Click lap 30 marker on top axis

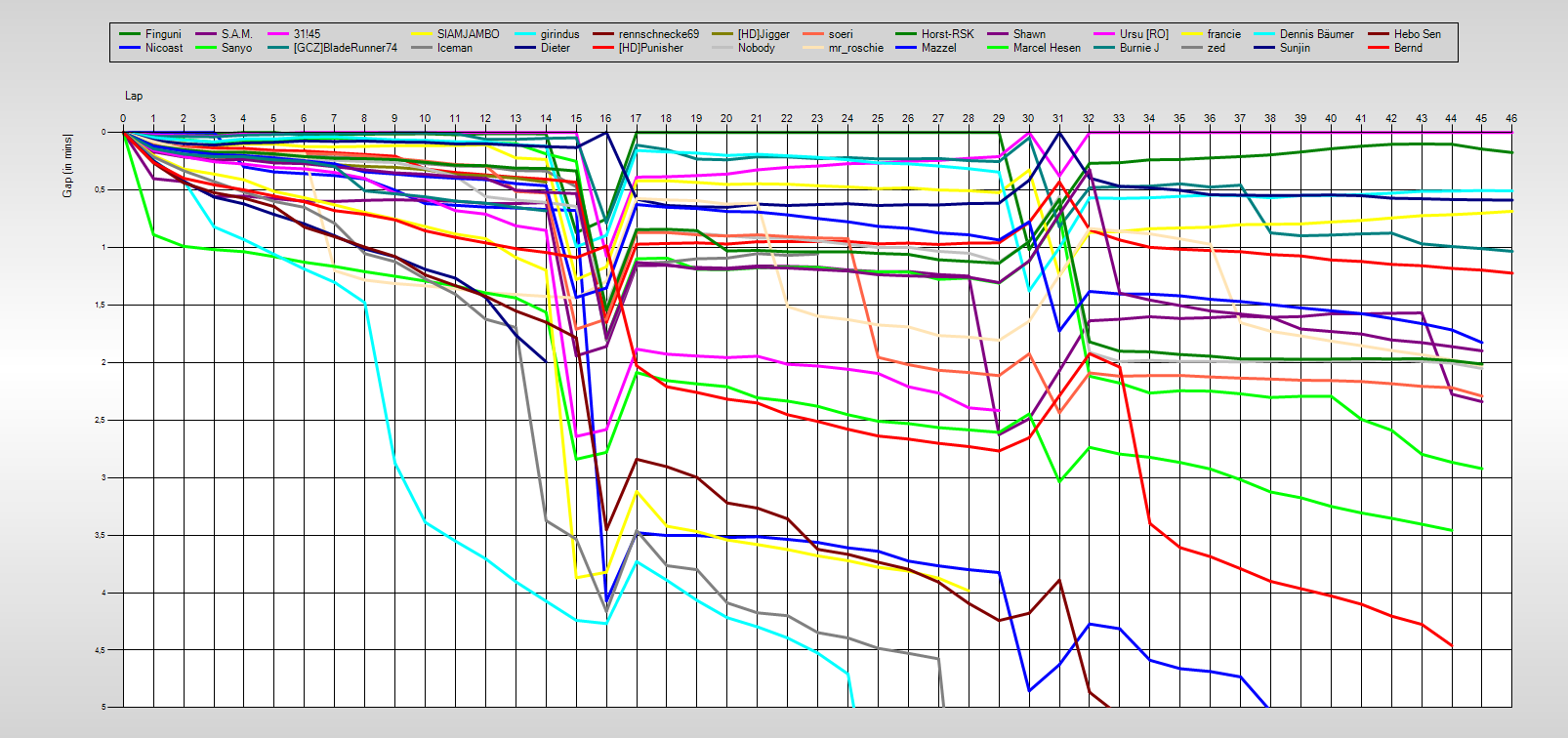1028,118
